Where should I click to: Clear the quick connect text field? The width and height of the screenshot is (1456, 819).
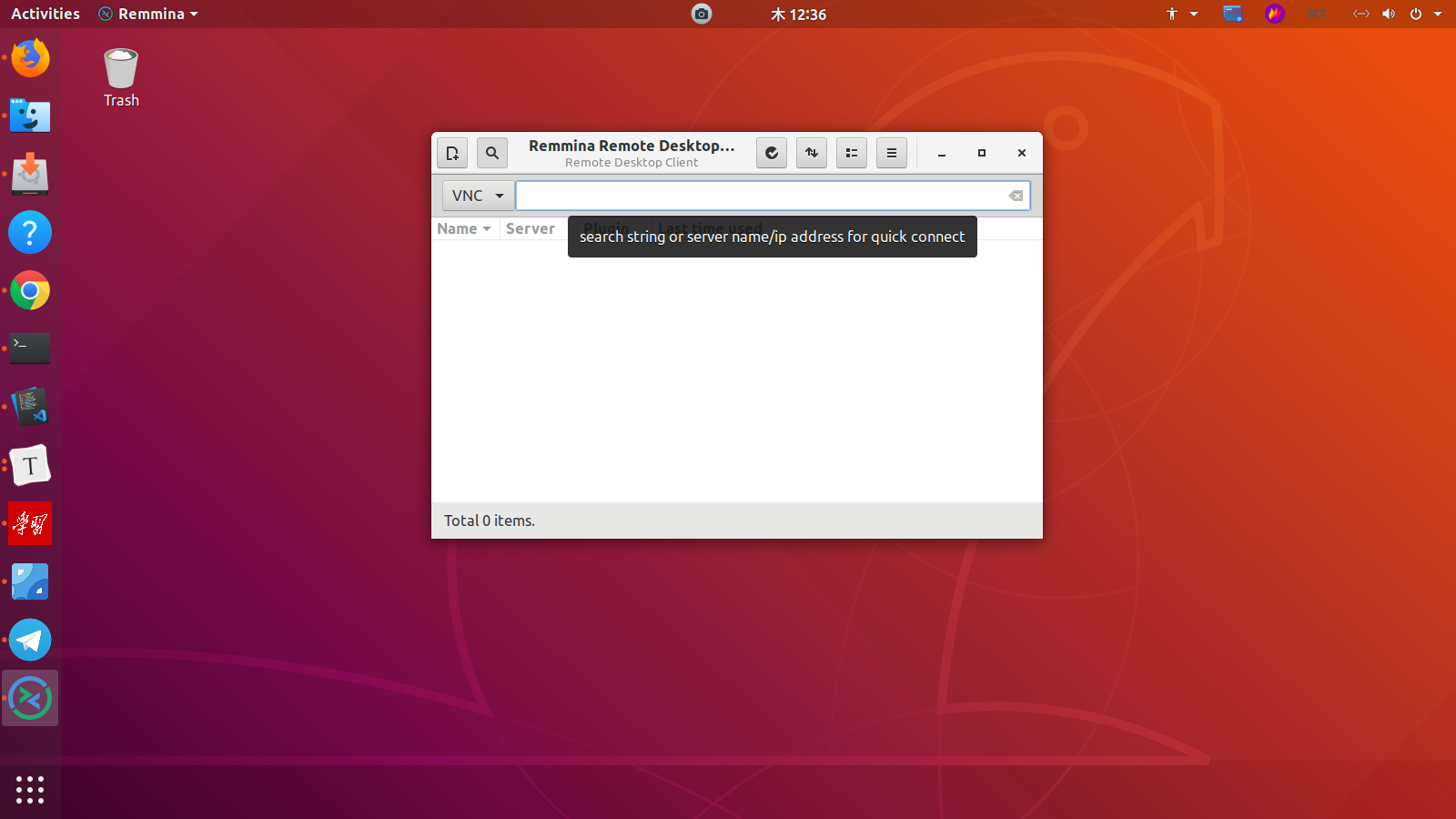[x=1016, y=196]
